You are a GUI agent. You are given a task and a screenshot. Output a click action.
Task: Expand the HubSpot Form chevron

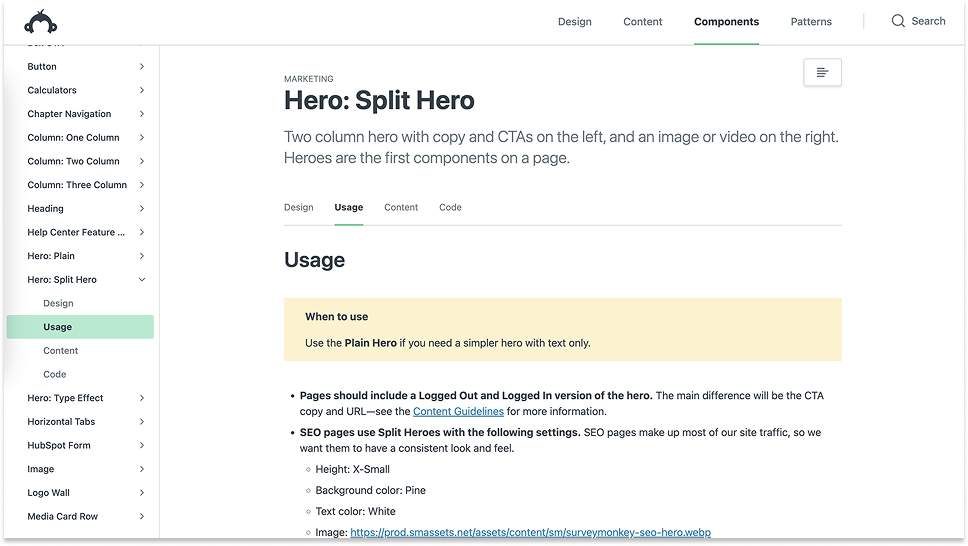(142, 445)
